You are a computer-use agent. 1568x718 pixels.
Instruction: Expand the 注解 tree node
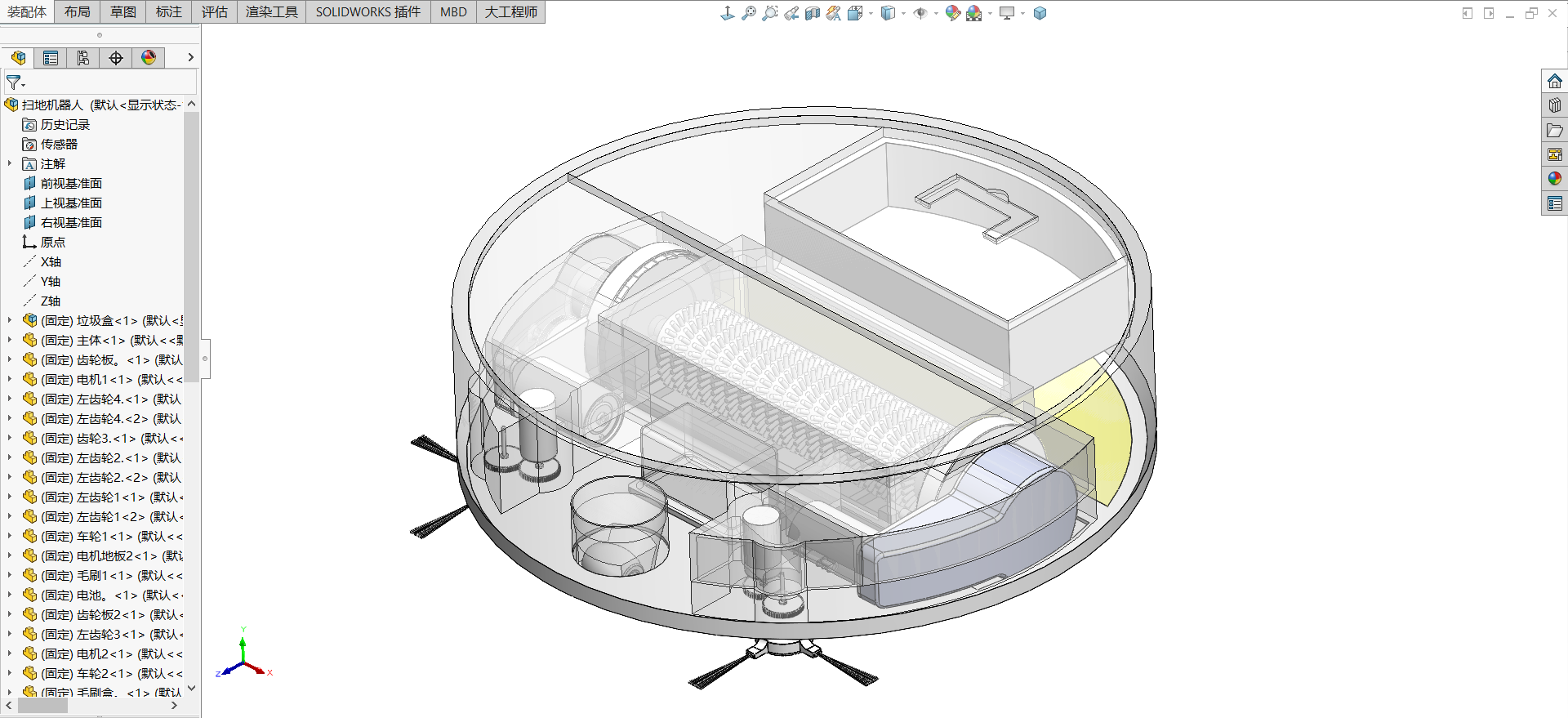[10, 163]
